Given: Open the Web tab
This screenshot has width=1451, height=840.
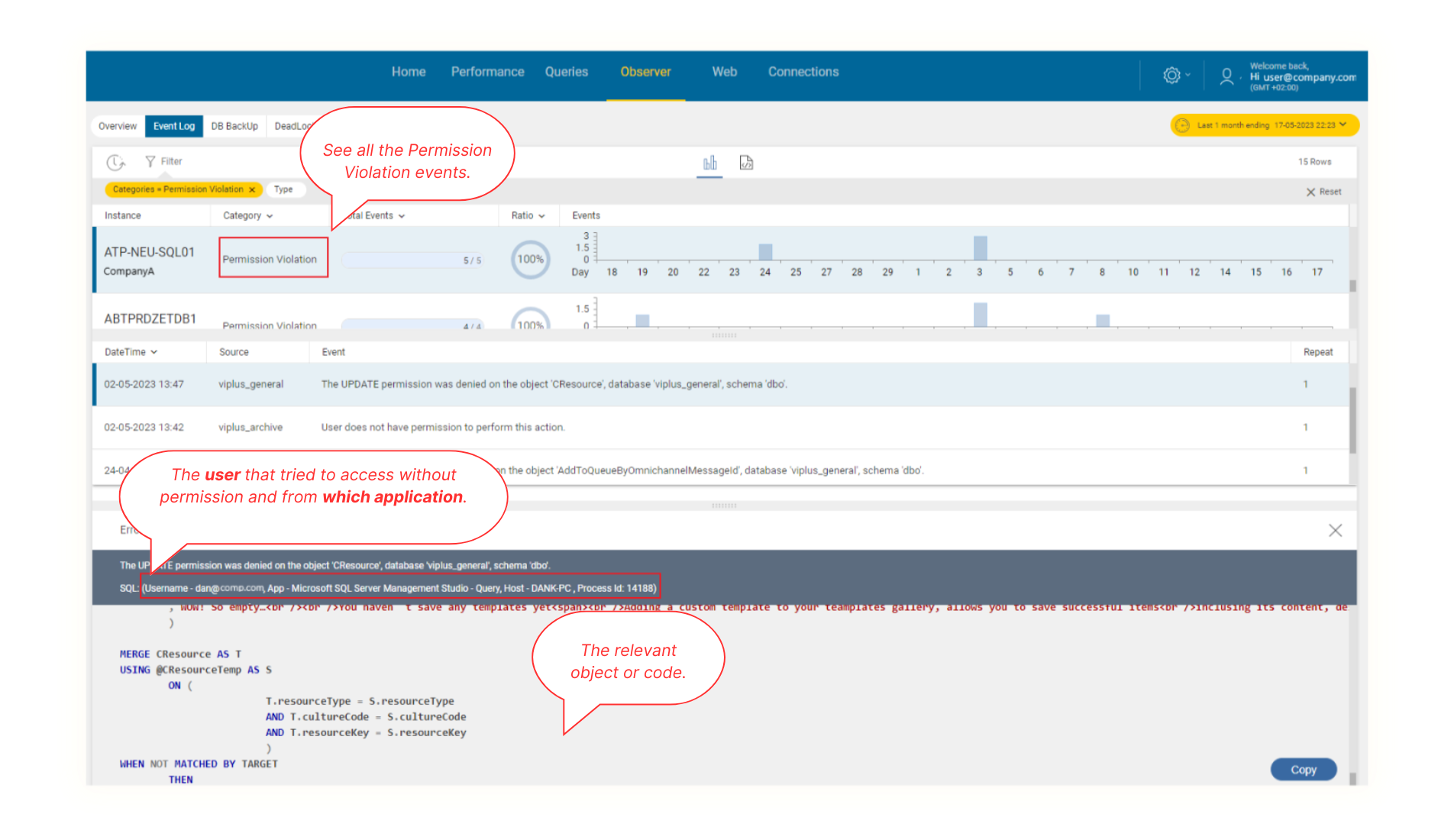Looking at the screenshot, I should [725, 72].
